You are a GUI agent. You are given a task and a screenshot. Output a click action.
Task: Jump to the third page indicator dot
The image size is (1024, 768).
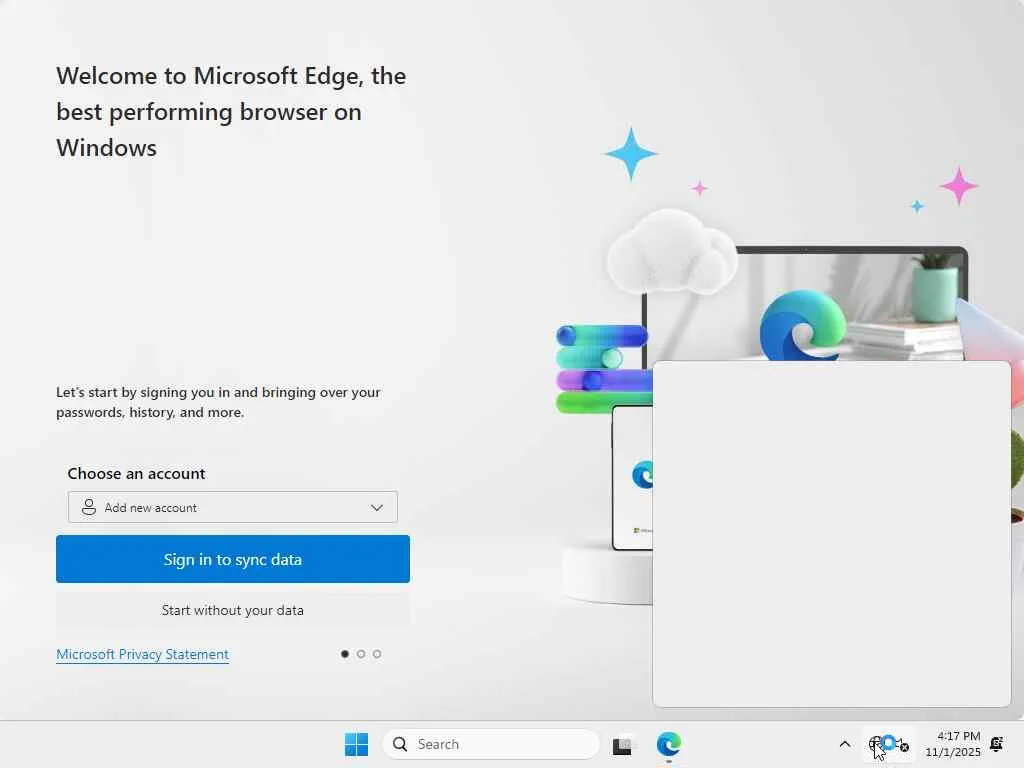[x=377, y=654]
